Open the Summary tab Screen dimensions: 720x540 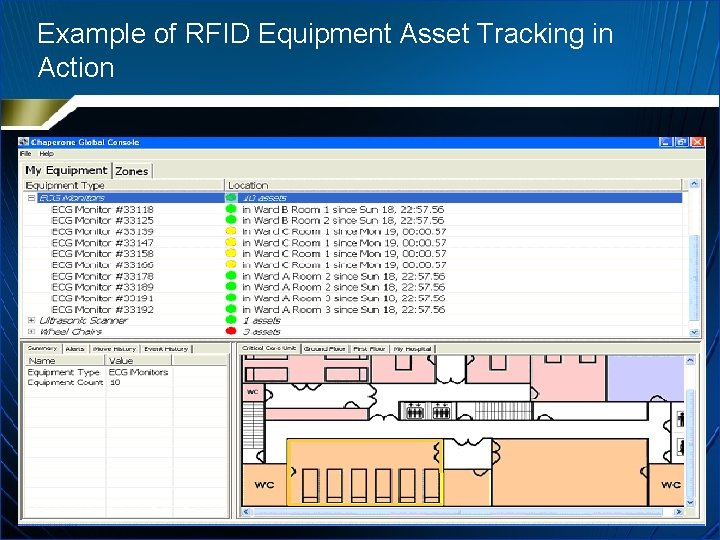[42, 349]
